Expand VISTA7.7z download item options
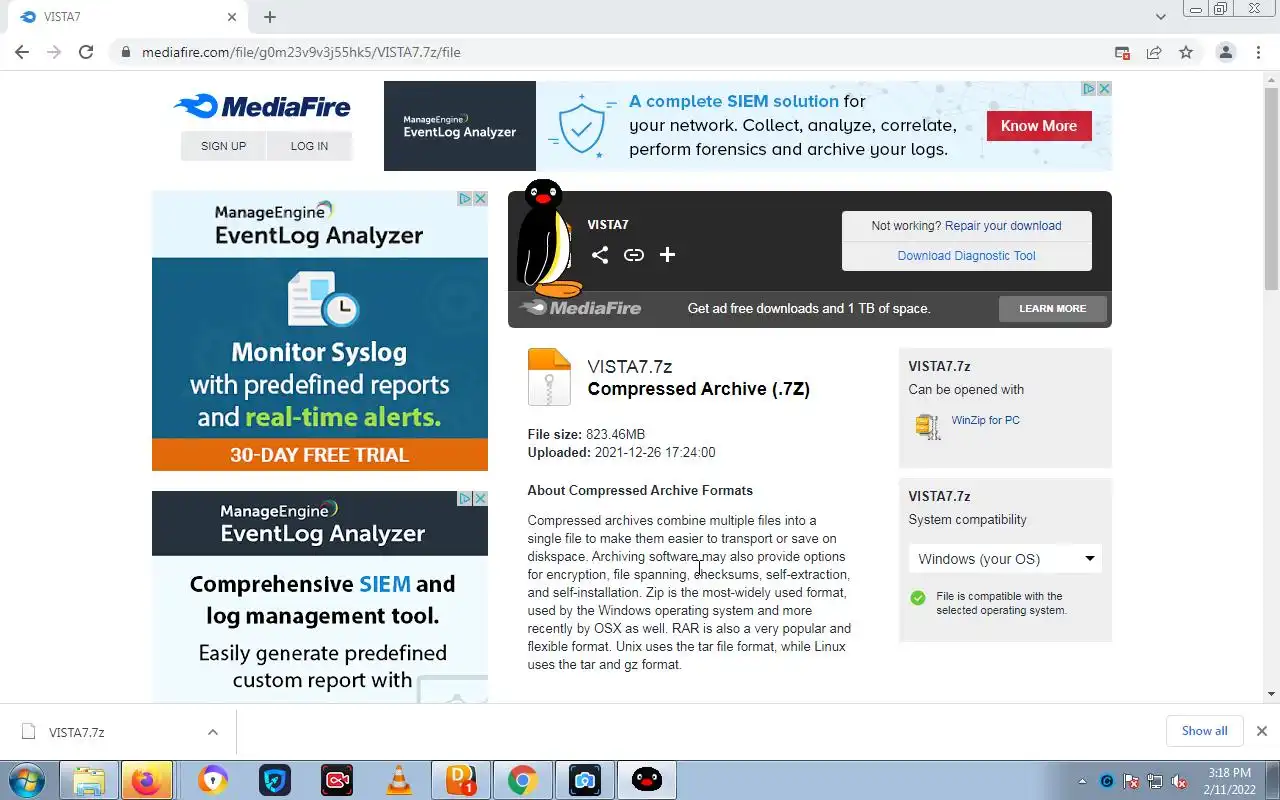 click(213, 732)
